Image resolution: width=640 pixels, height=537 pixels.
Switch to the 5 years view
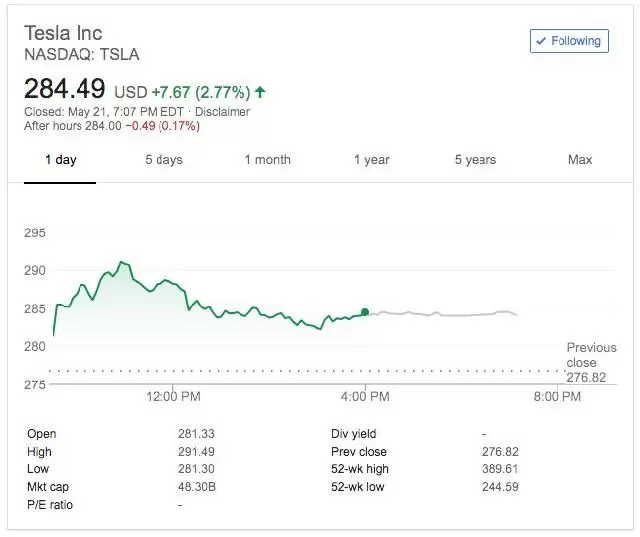click(x=475, y=160)
